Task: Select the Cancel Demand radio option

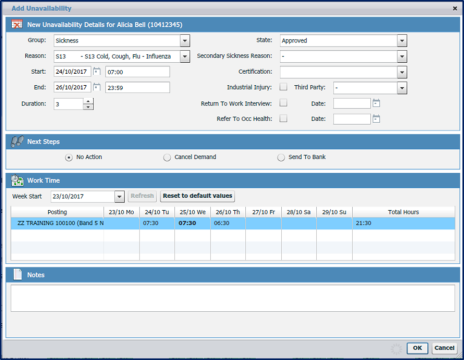Action: pyautogui.click(x=167, y=157)
